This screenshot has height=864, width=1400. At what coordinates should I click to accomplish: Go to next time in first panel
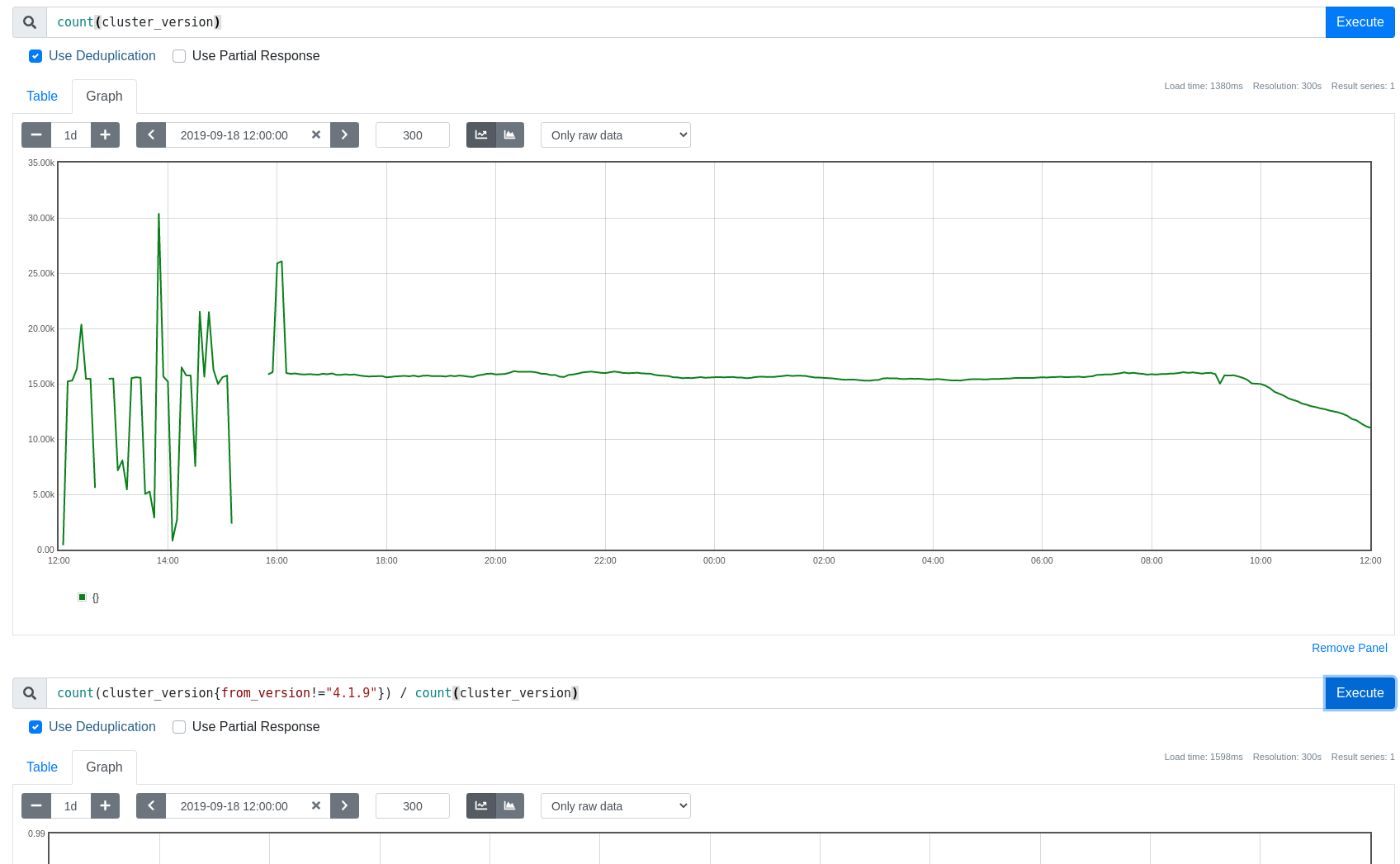tap(344, 135)
